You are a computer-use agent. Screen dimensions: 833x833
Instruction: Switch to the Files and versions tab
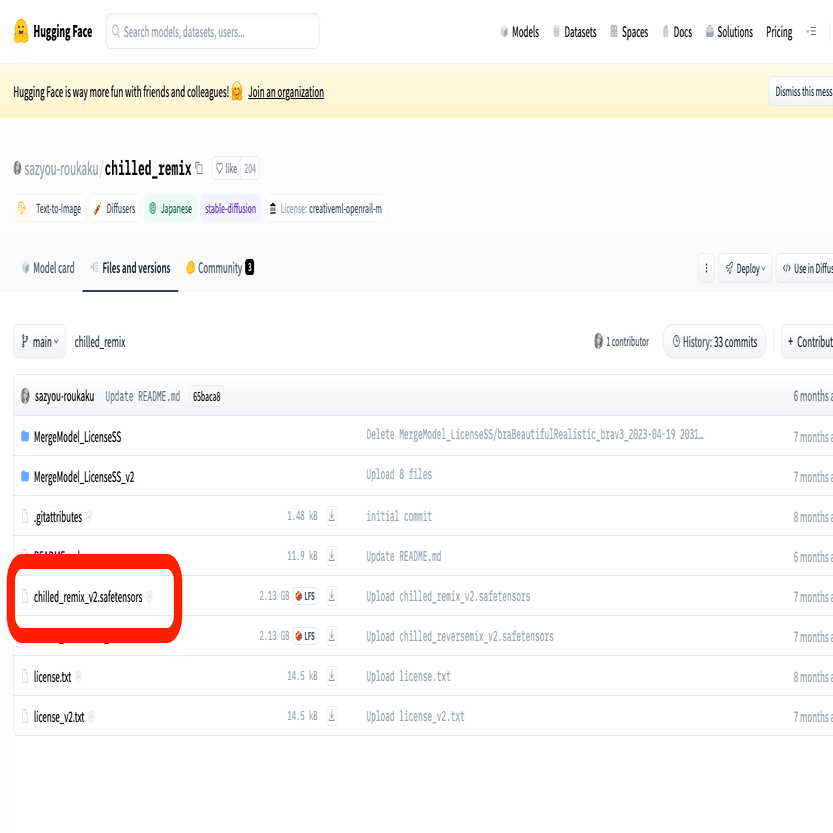click(130, 268)
